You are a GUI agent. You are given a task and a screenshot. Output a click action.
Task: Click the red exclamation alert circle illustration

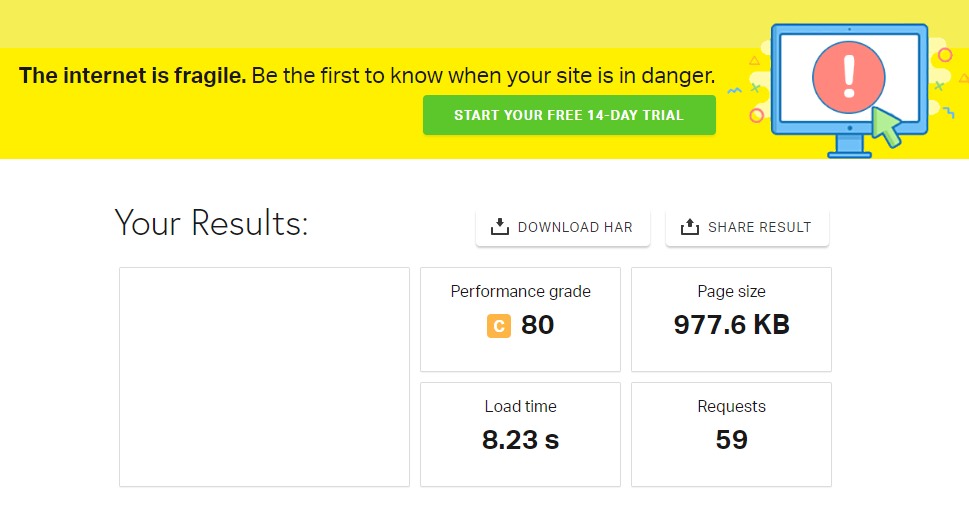848,77
